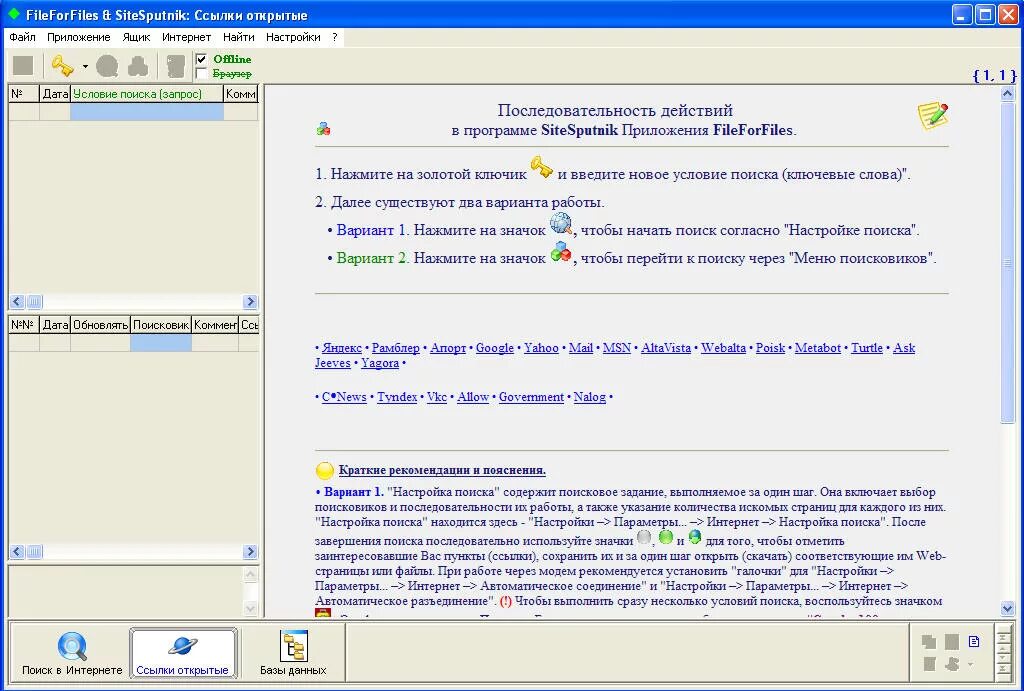
Task: Select the Ссылки открытые section button
Action: [x=183, y=653]
